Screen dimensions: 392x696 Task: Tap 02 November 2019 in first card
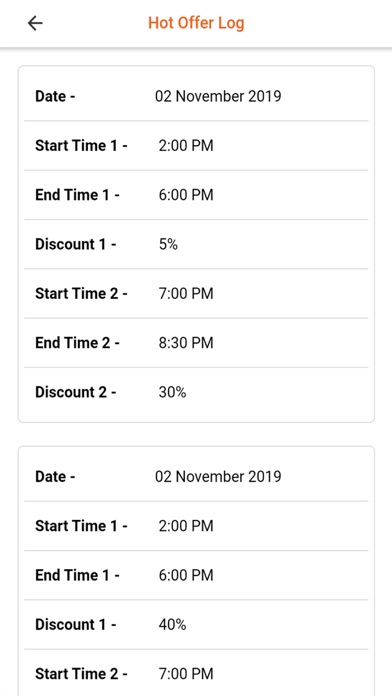click(x=218, y=96)
